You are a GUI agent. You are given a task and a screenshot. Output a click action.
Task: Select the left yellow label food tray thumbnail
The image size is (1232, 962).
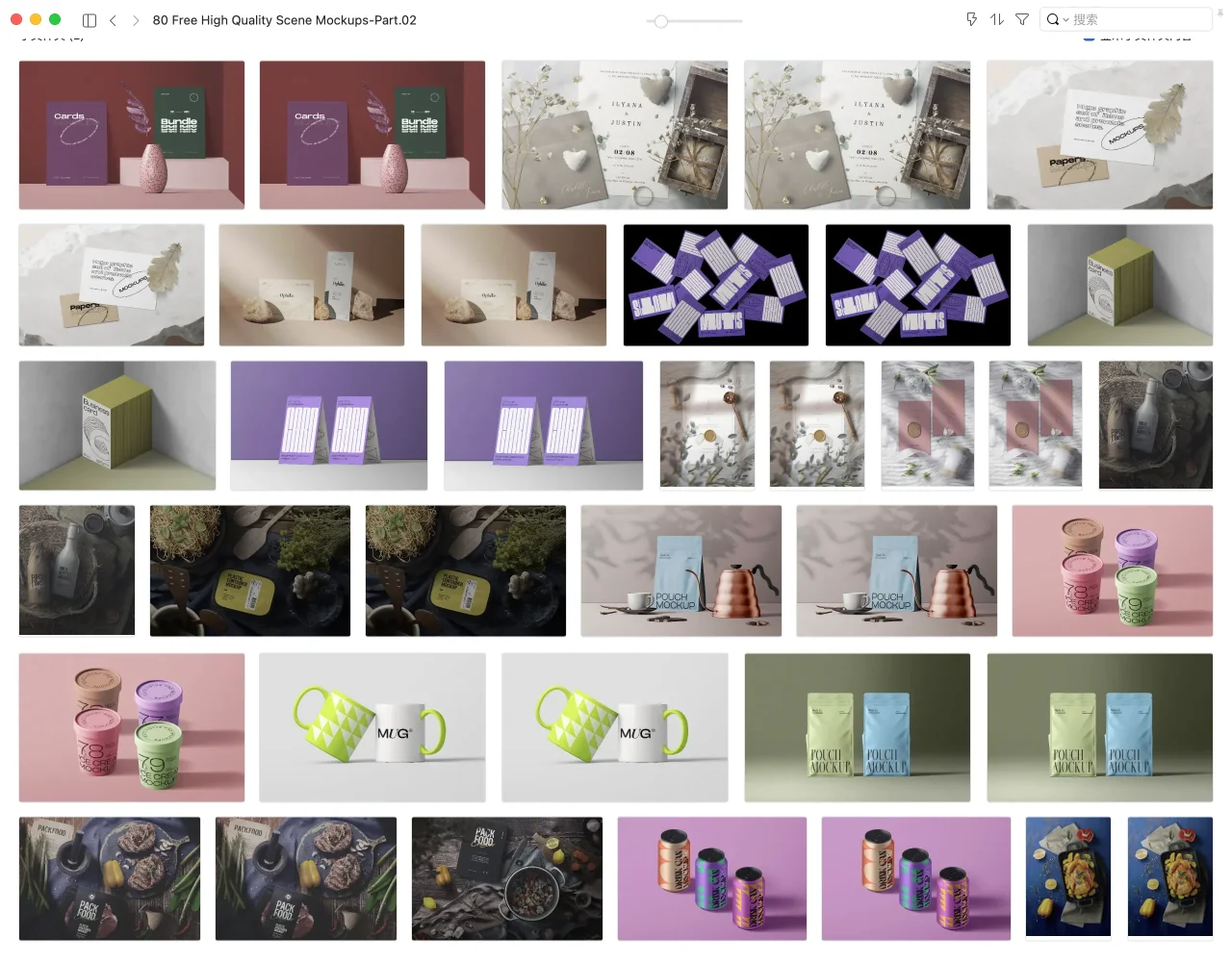coord(250,570)
